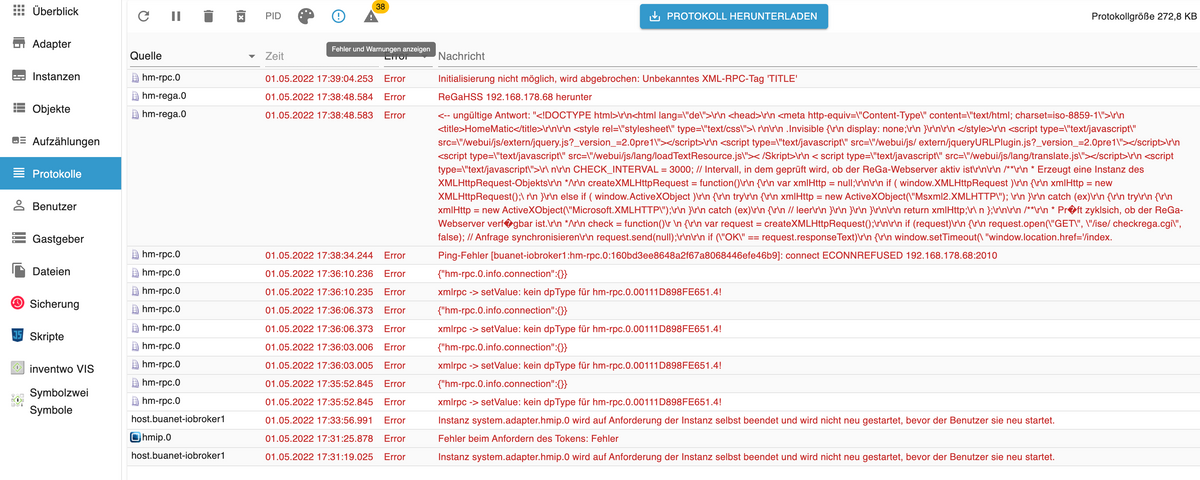Click the trash icon to clear log
Image resolution: width=1200 pixels, height=480 pixels.
[208, 17]
